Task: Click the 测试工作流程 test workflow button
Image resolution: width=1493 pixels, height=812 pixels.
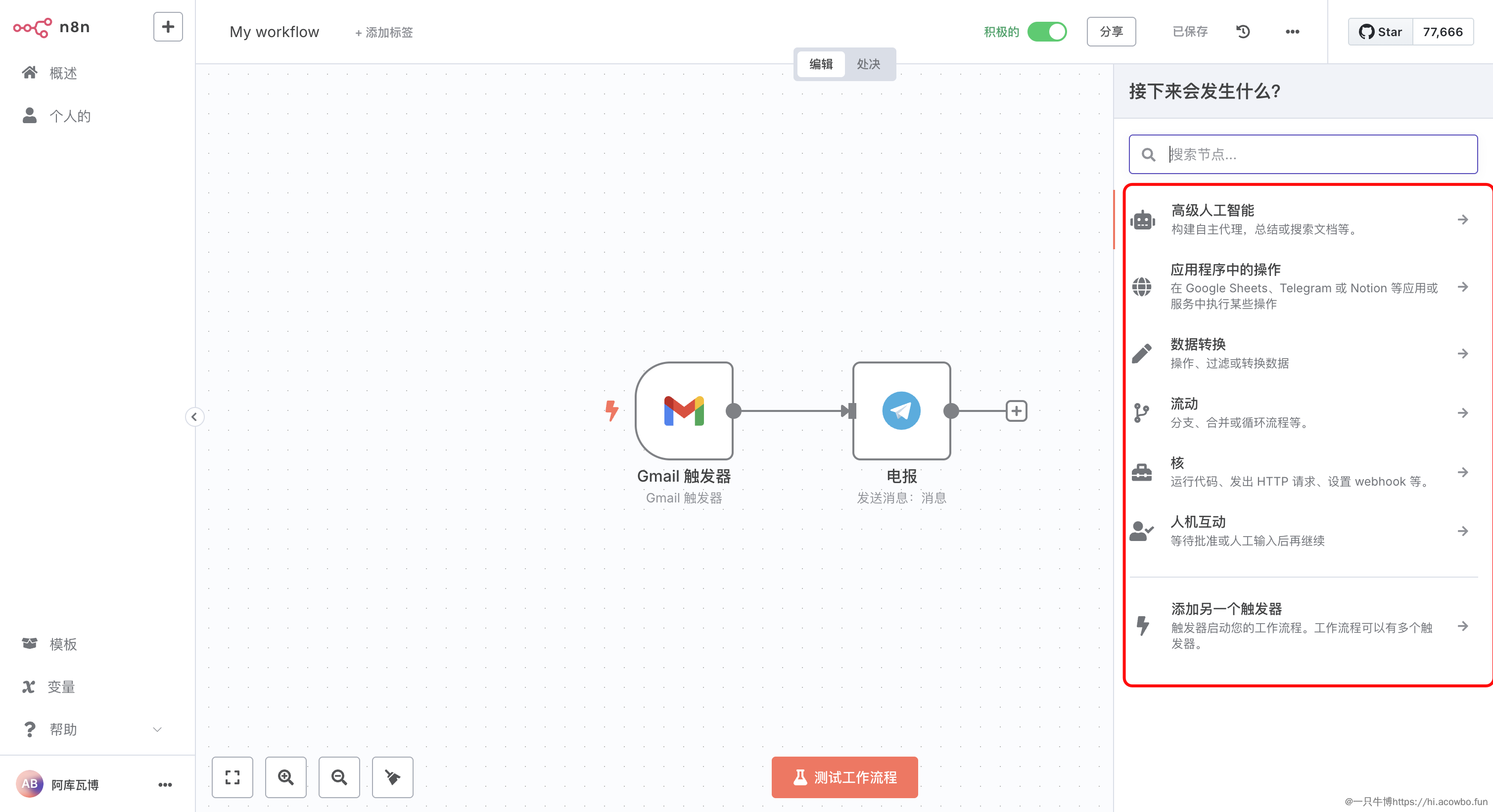Action: [x=844, y=777]
